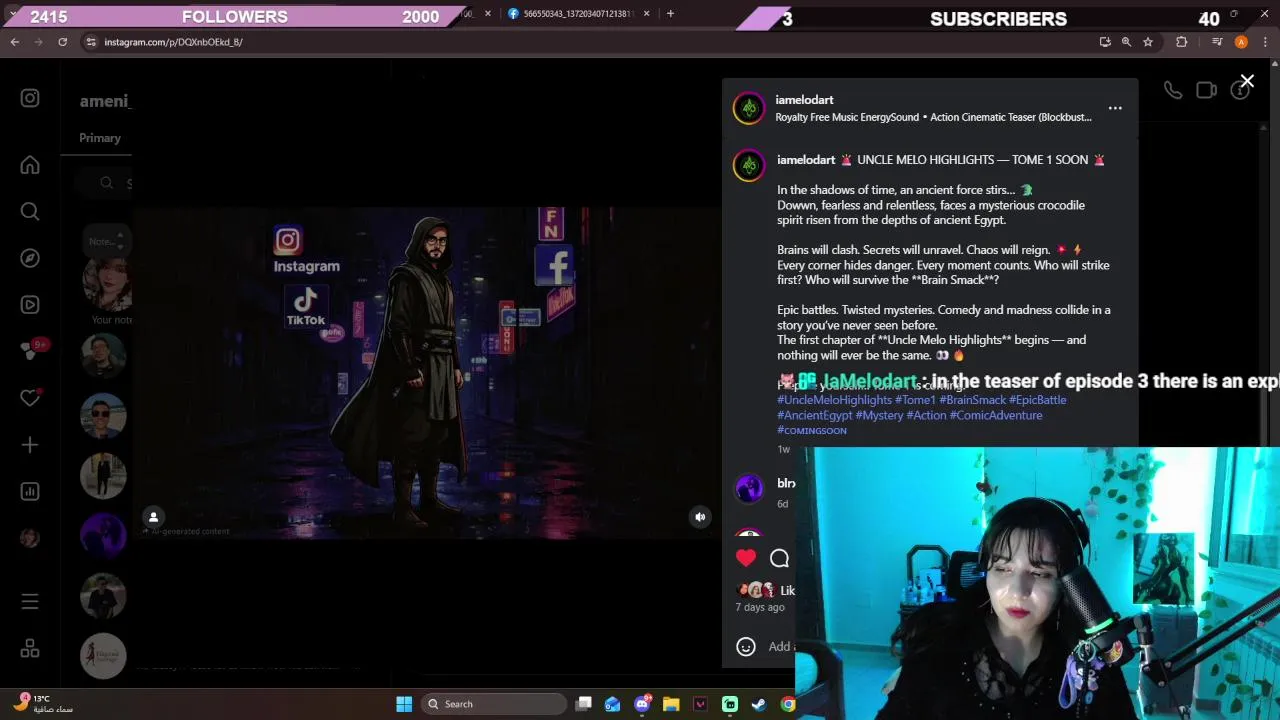This screenshot has width=1280, height=720.
Task: Open iamelodart avatar in post header
Action: point(749,108)
